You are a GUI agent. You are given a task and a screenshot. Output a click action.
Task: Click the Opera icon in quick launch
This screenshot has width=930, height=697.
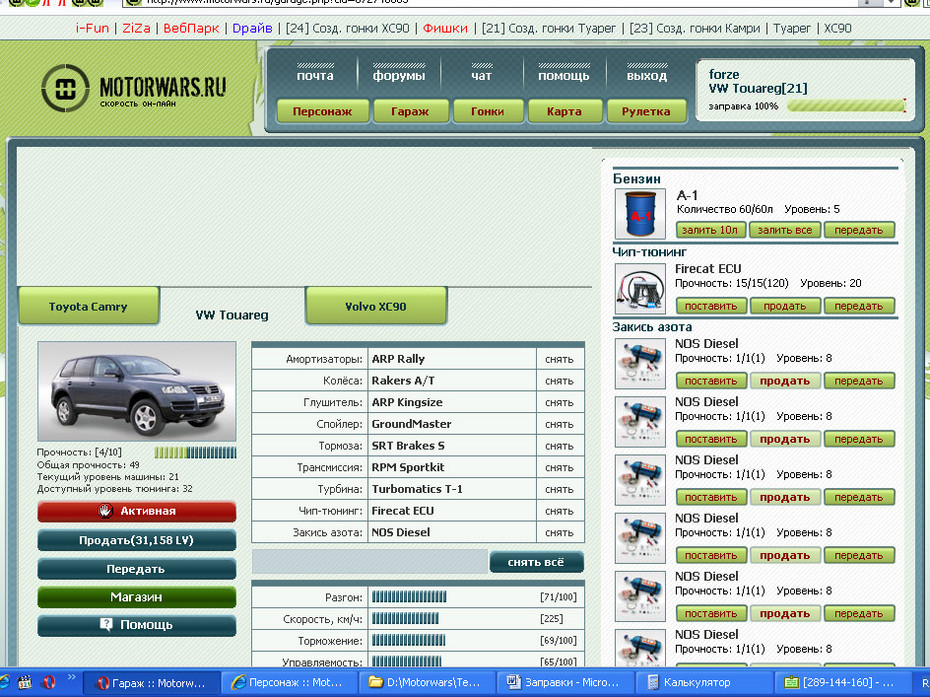point(49,682)
